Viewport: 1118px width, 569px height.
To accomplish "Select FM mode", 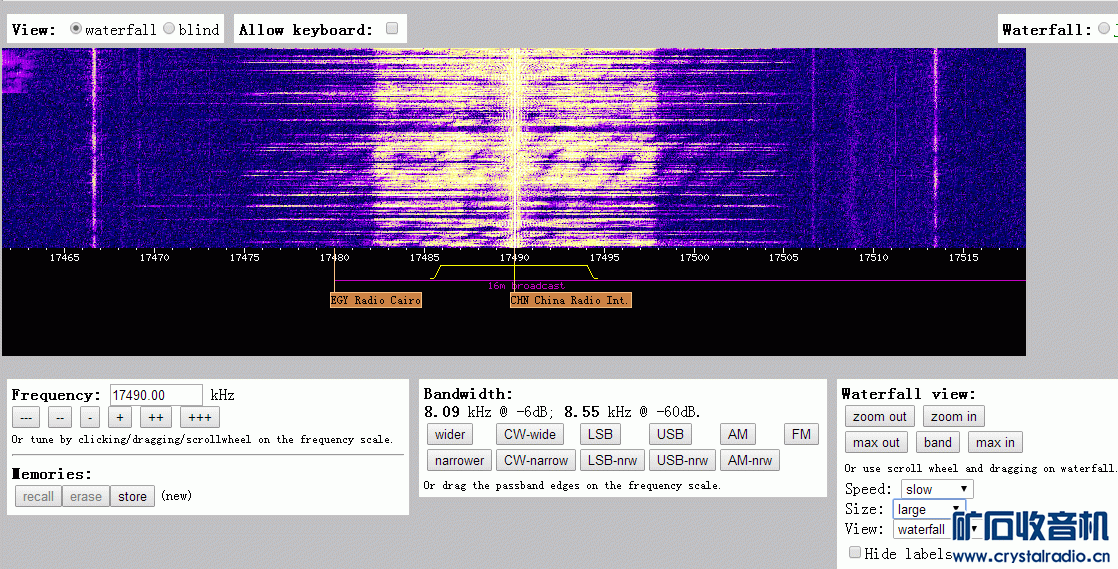I will coord(801,434).
